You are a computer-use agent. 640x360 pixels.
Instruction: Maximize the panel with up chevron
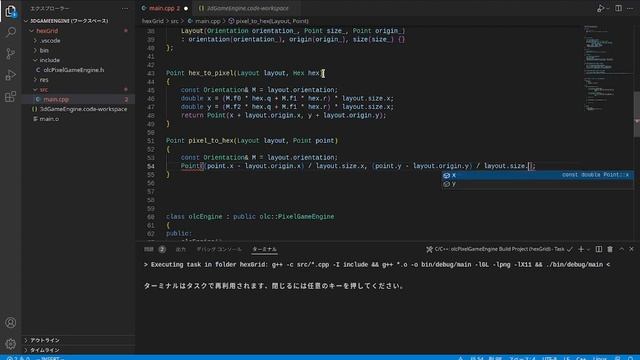pos(622,249)
